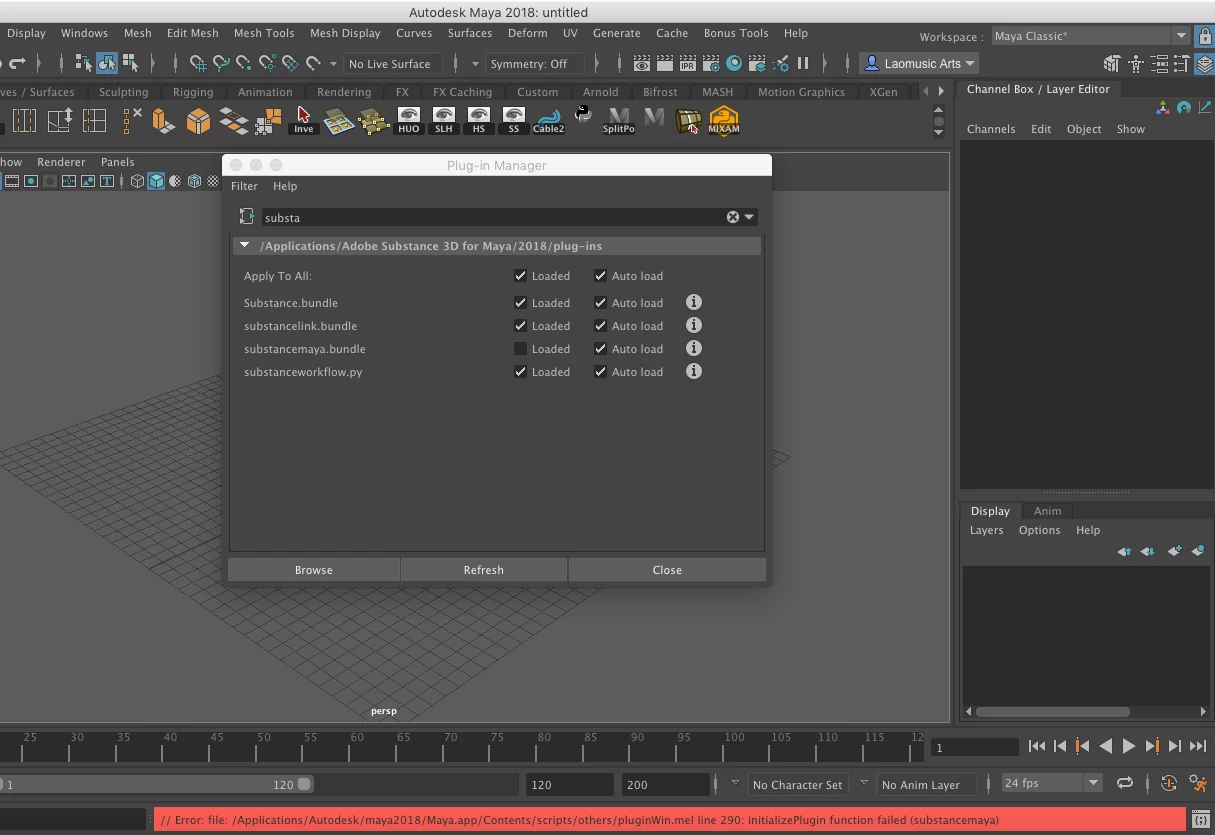This screenshot has width=1215, height=835.
Task: Show info for substanceworkflow.py
Action: 694,371
